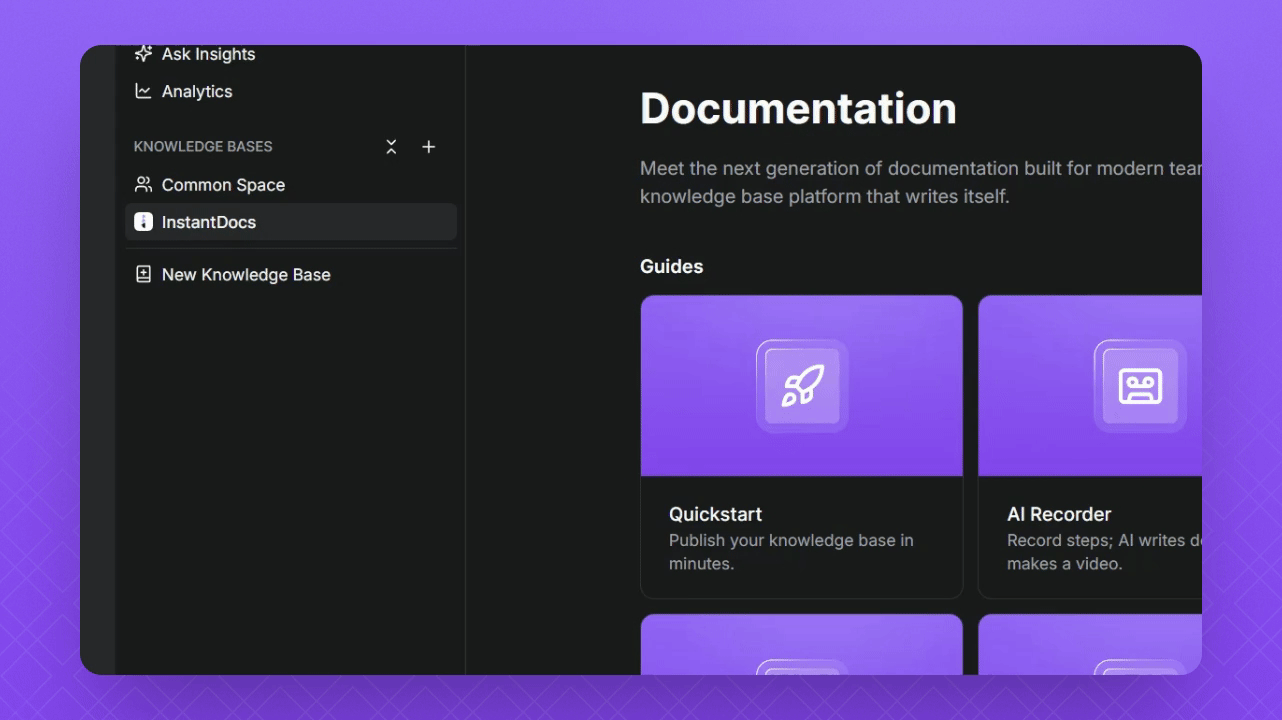This screenshot has height=720, width=1282.
Task: Click the Quickstart rocket icon
Action: coord(802,386)
